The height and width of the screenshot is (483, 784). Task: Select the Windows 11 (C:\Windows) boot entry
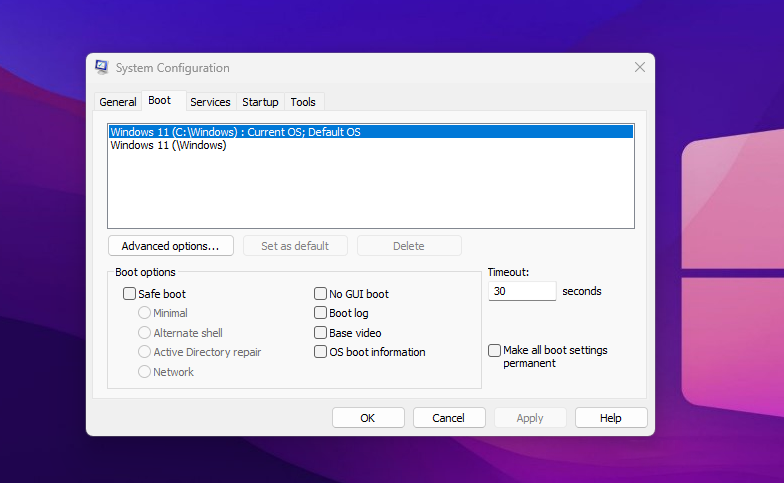235,132
